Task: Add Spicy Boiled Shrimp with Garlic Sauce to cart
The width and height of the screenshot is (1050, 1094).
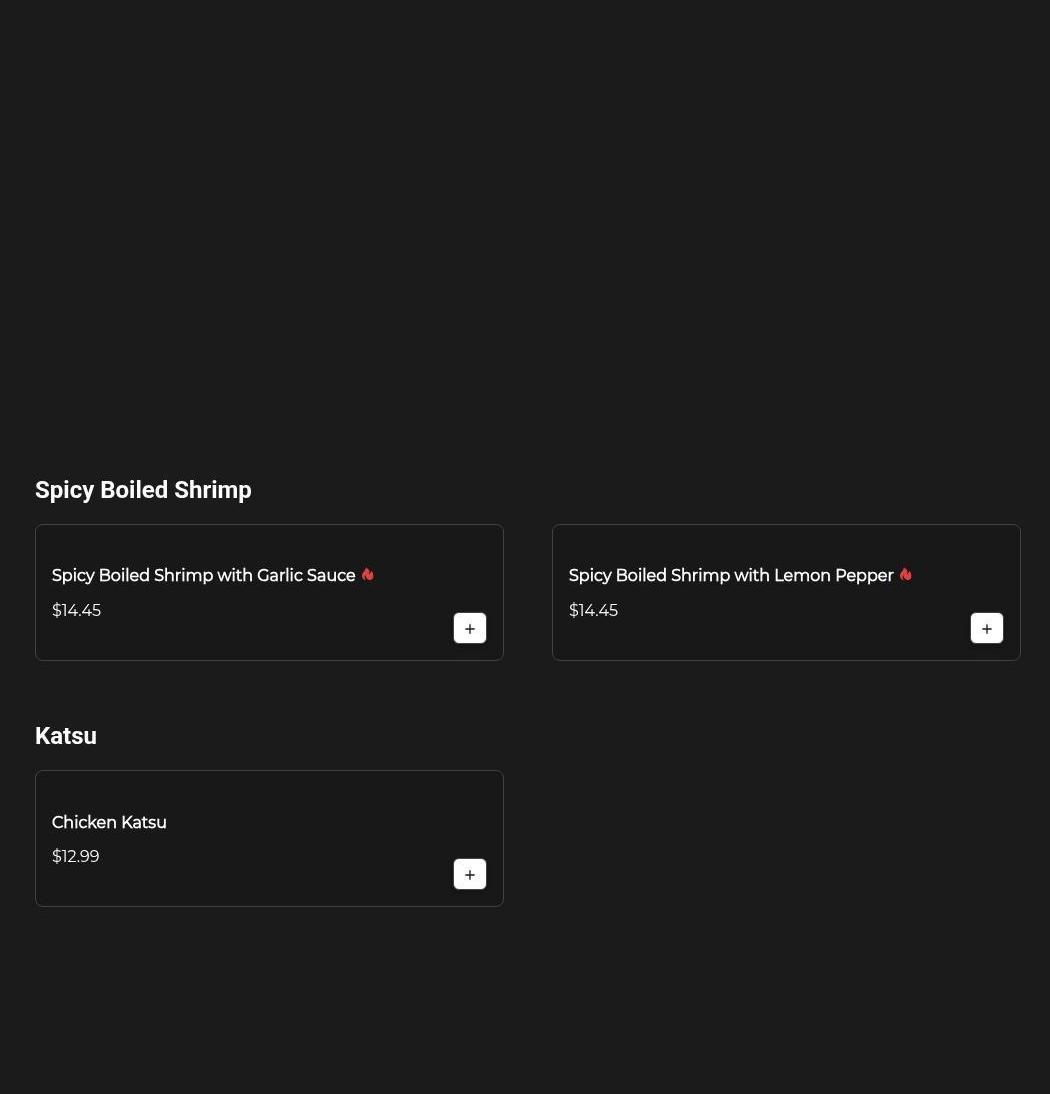Action: (470, 628)
